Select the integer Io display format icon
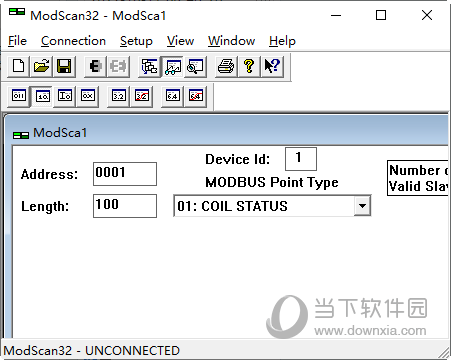 click(65, 96)
